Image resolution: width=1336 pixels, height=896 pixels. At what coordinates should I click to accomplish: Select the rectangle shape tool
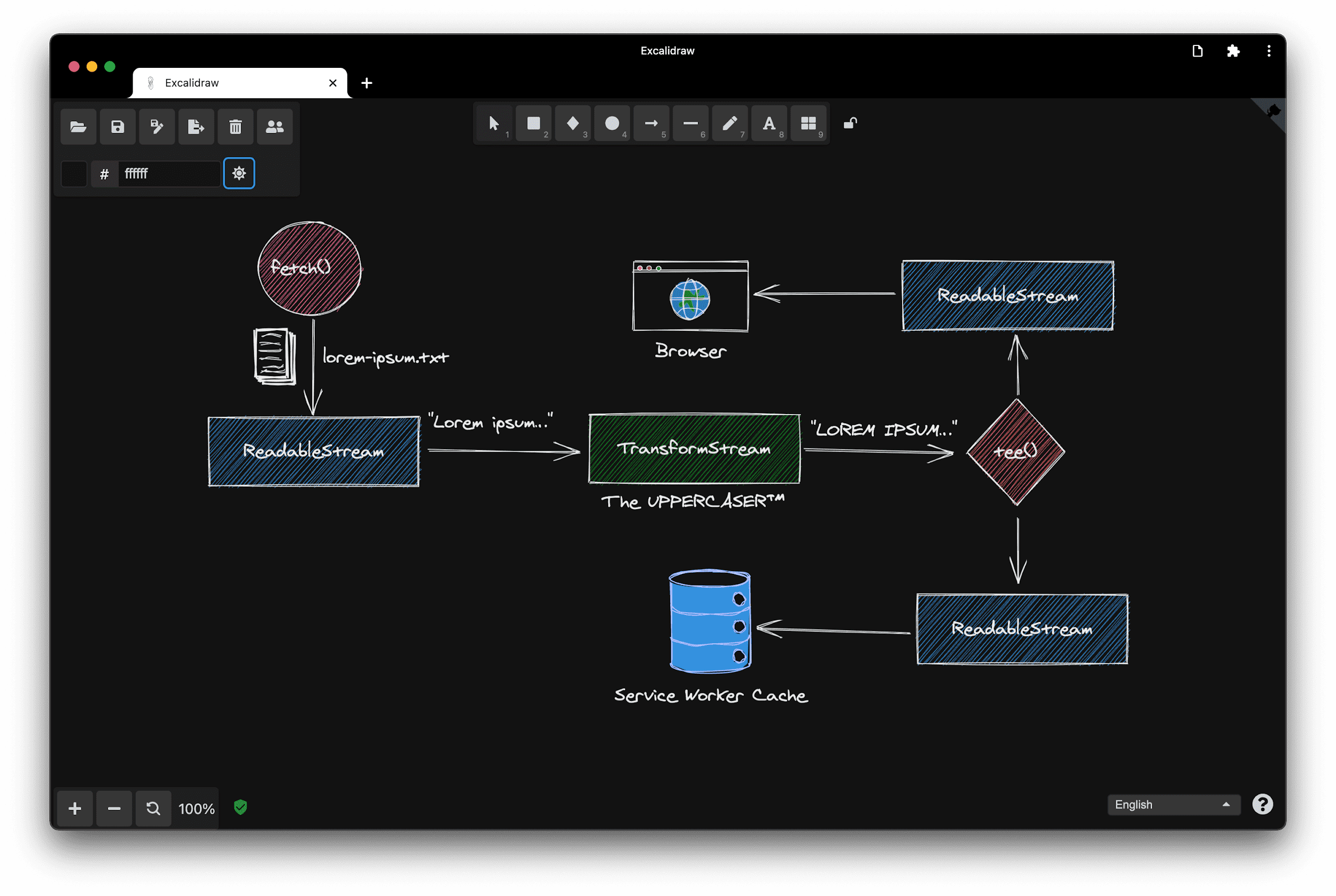coord(533,122)
